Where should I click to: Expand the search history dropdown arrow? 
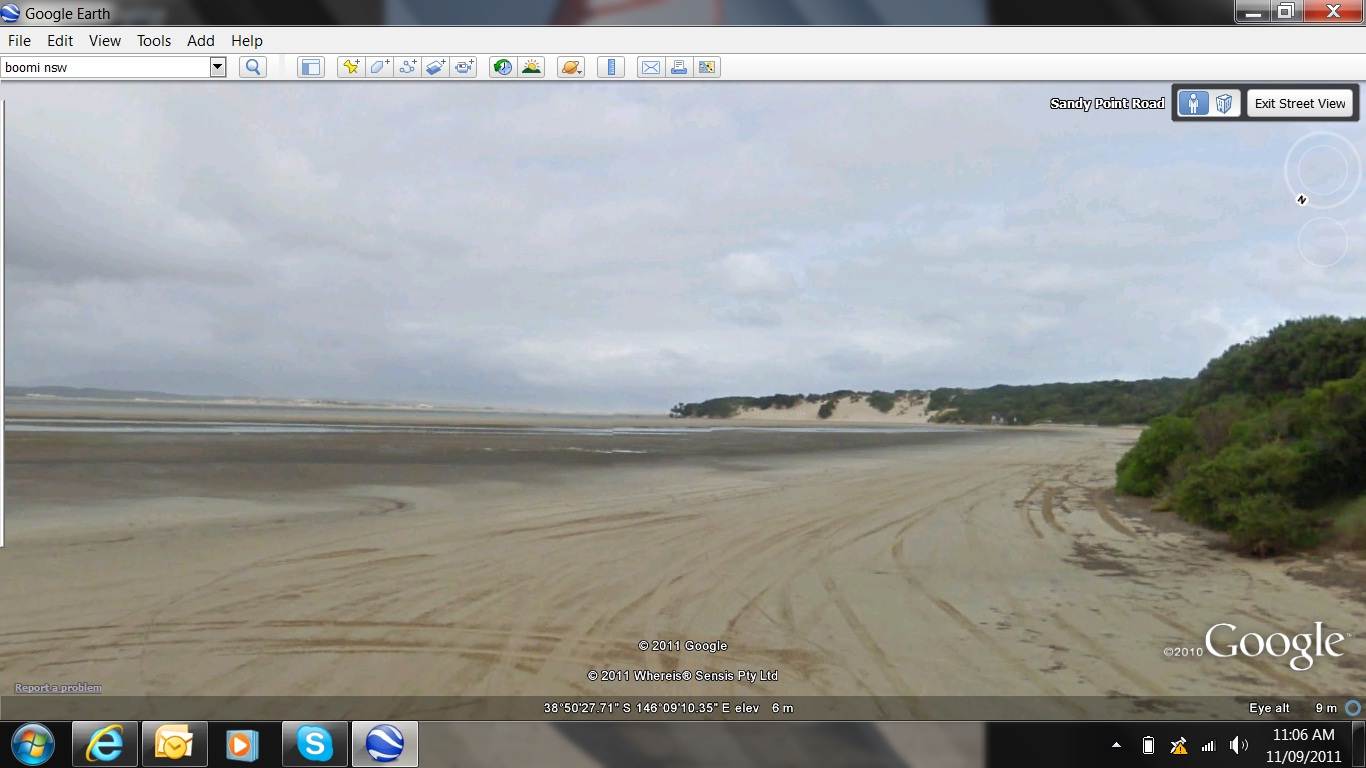218,67
